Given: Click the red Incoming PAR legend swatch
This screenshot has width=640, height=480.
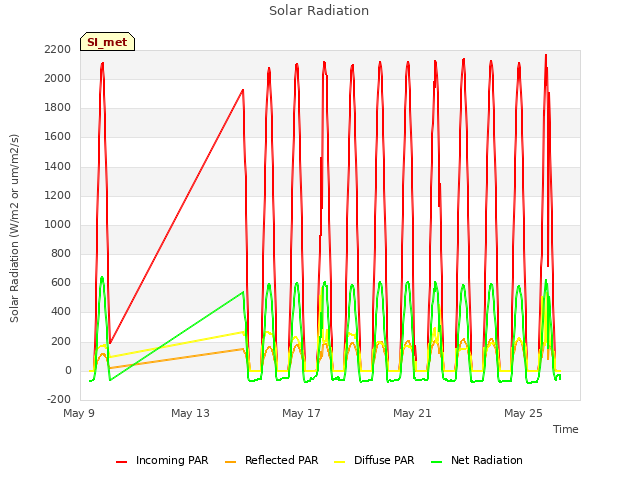Looking at the screenshot, I should (121, 462).
